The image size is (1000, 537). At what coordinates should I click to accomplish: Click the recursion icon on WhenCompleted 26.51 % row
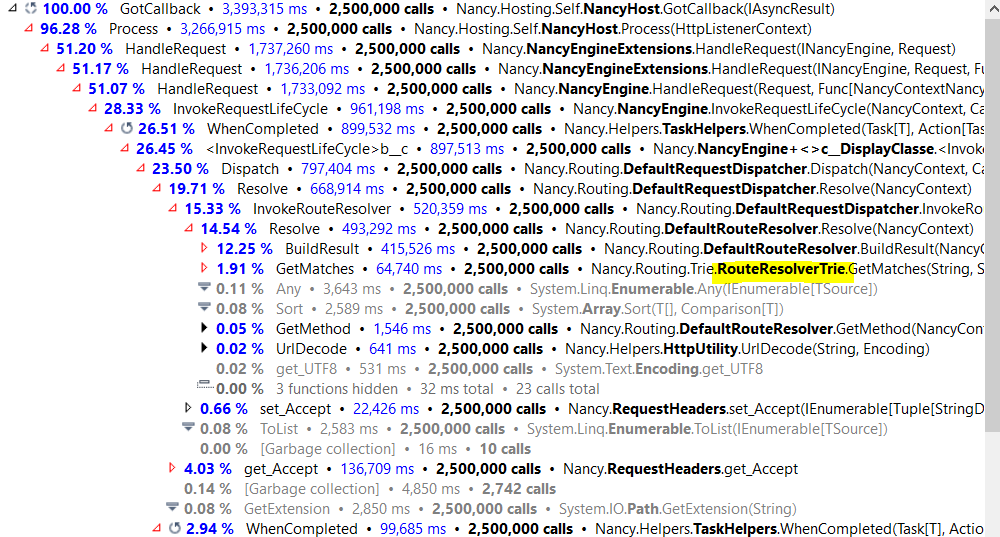(126, 128)
